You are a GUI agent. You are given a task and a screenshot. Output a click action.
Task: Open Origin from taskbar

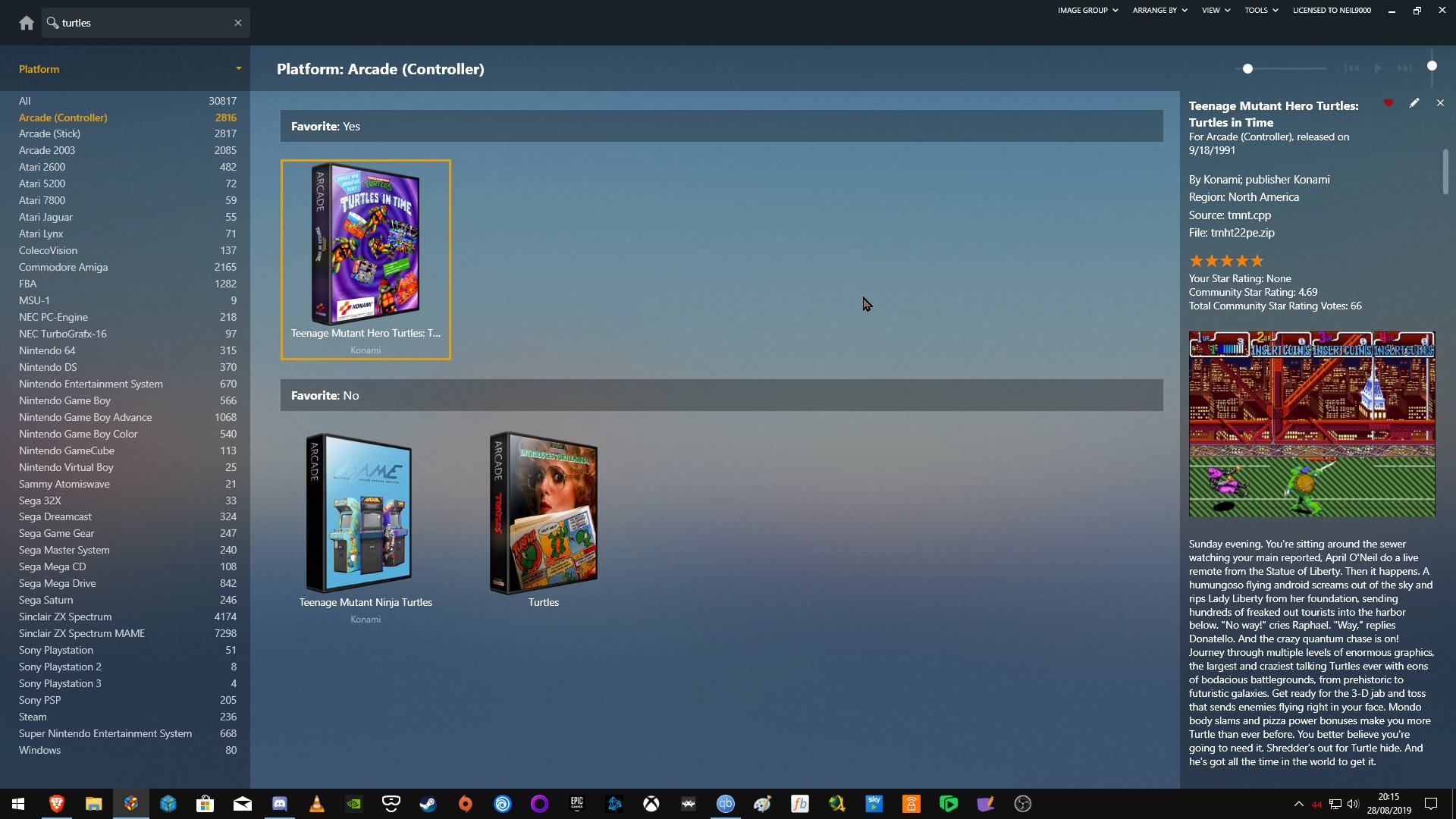point(465,804)
